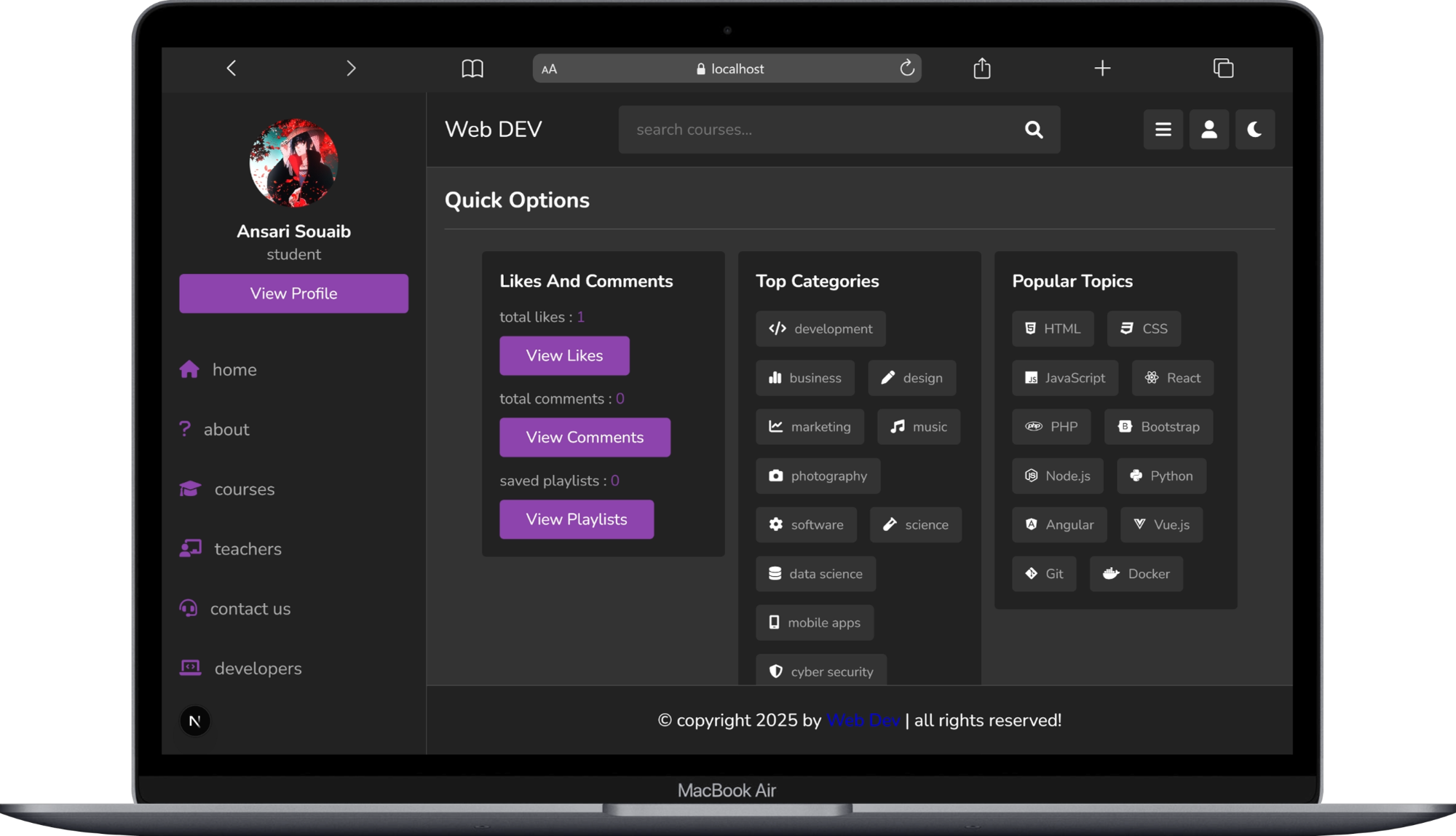This screenshot has height=836, width=1456.
Task: Select the design category
Action: pos(912,378)
